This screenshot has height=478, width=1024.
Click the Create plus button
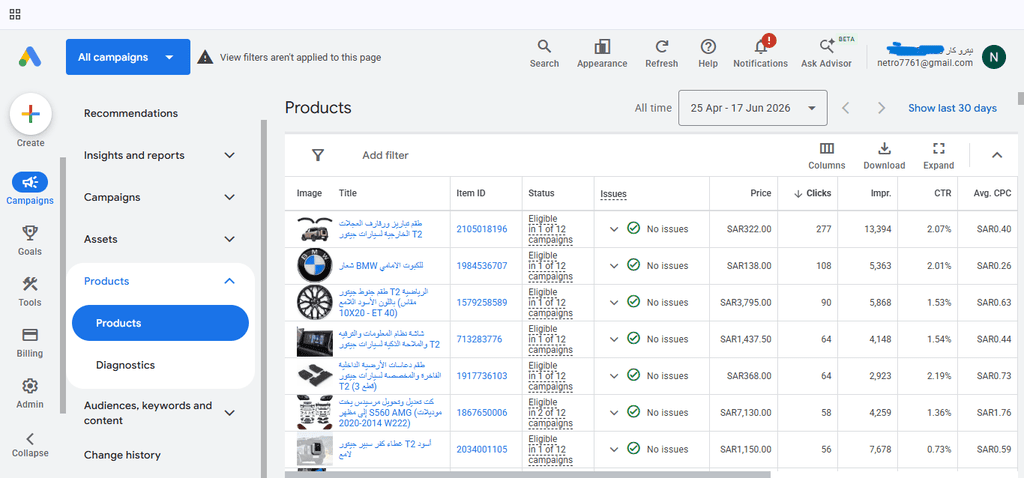pos(31,114)
